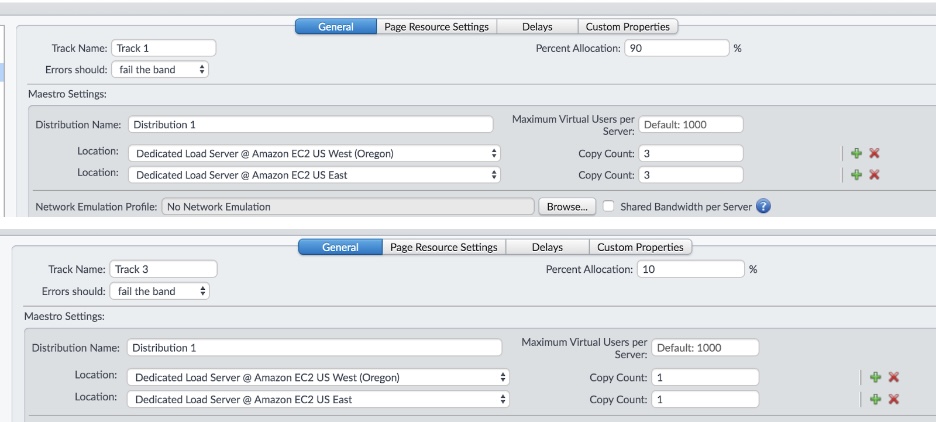Click the Track 3 name input field
Viewport: 936px width, 422px height.
pos(163,269)
